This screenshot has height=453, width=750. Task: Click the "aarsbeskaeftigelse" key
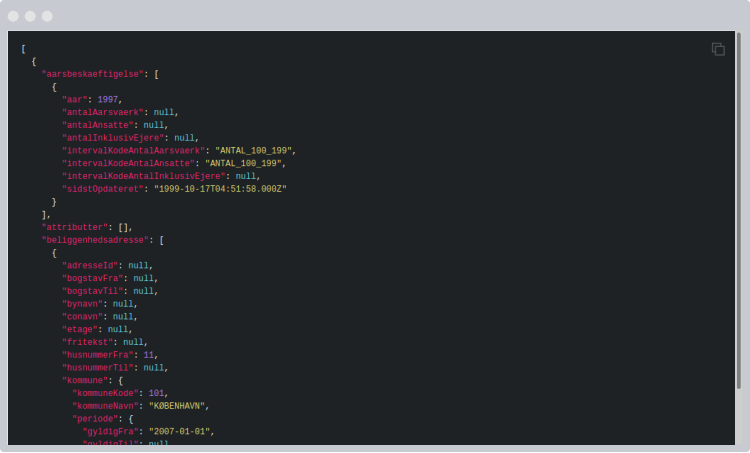click(x=93, y=74)
